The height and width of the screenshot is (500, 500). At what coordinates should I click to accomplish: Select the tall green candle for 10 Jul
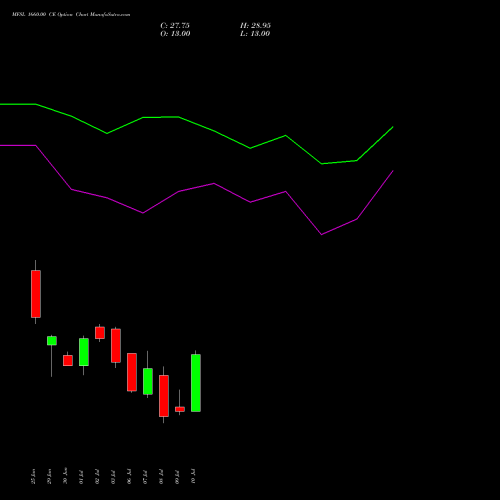(x=196, y=383)
